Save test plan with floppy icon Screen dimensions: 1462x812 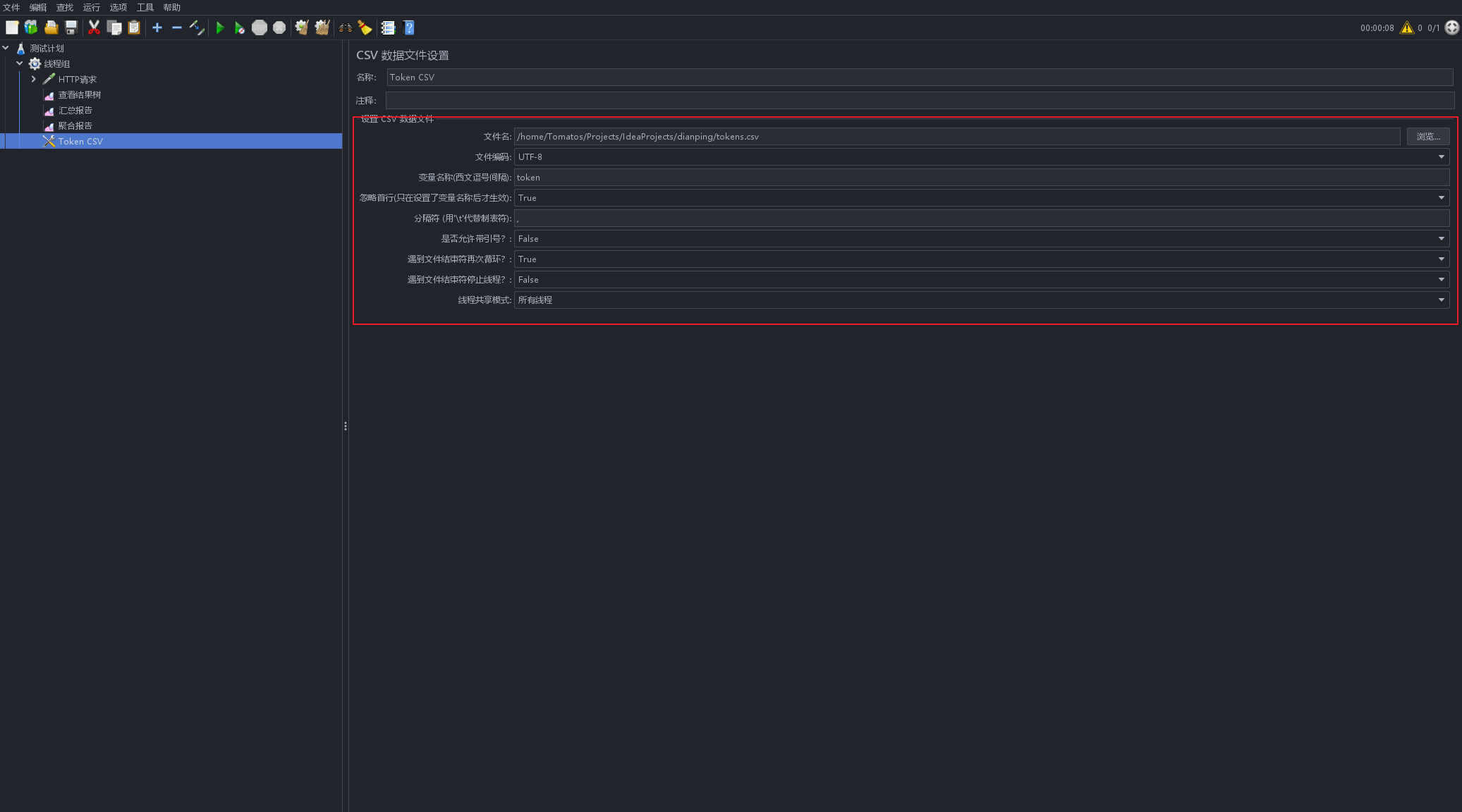tap(71, 27)
